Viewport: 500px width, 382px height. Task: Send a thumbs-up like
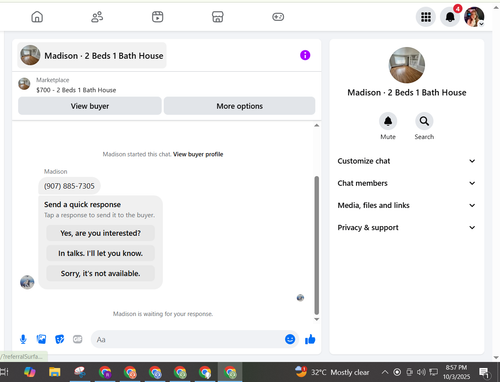310,339
